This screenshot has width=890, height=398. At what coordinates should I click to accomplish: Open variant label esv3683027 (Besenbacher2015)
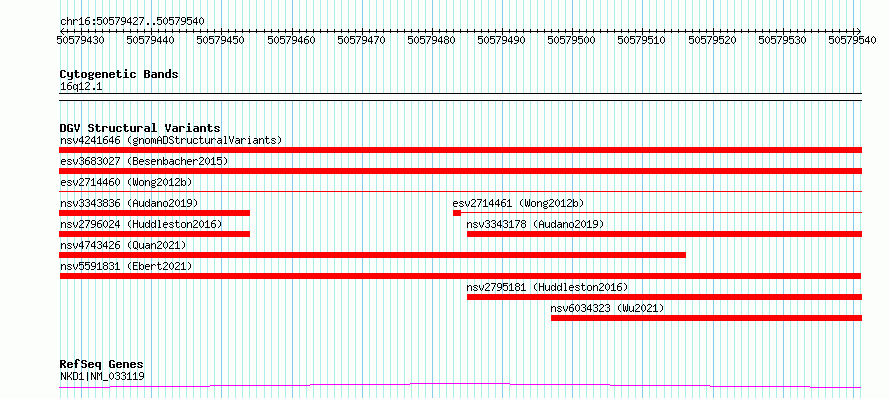(144, 161)
